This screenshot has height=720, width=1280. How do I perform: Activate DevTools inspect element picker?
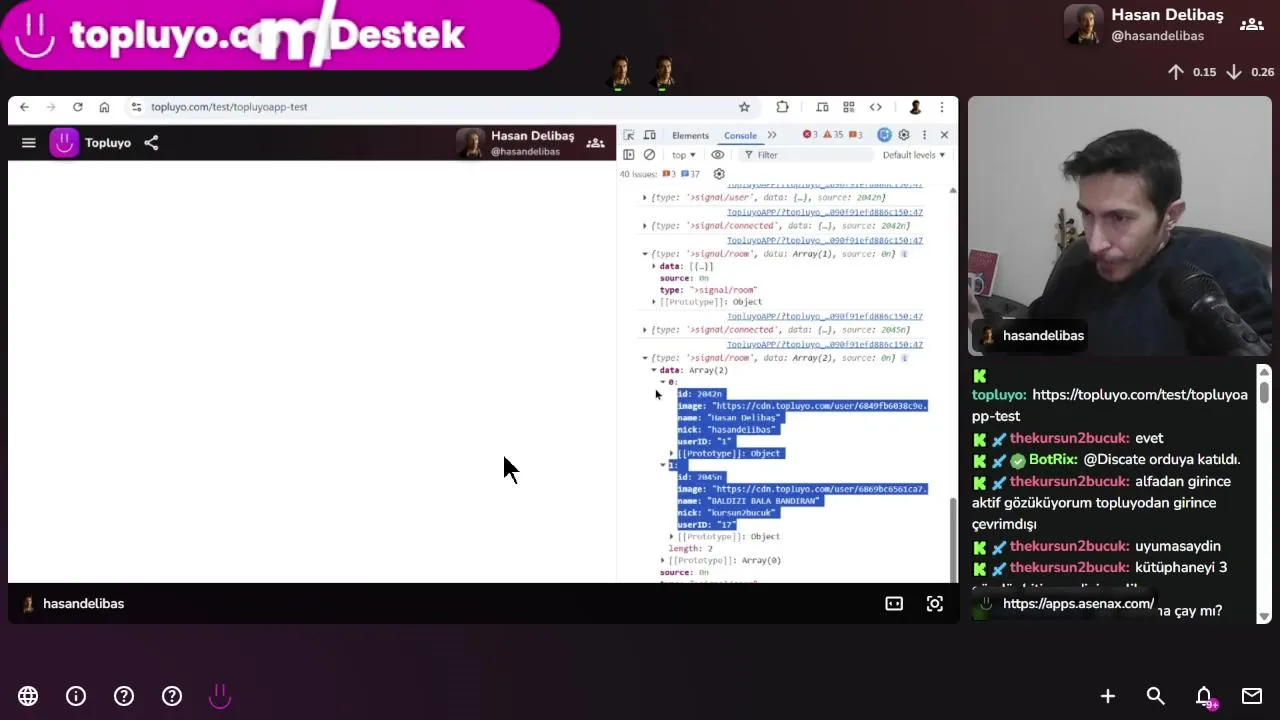coord(629,135)
